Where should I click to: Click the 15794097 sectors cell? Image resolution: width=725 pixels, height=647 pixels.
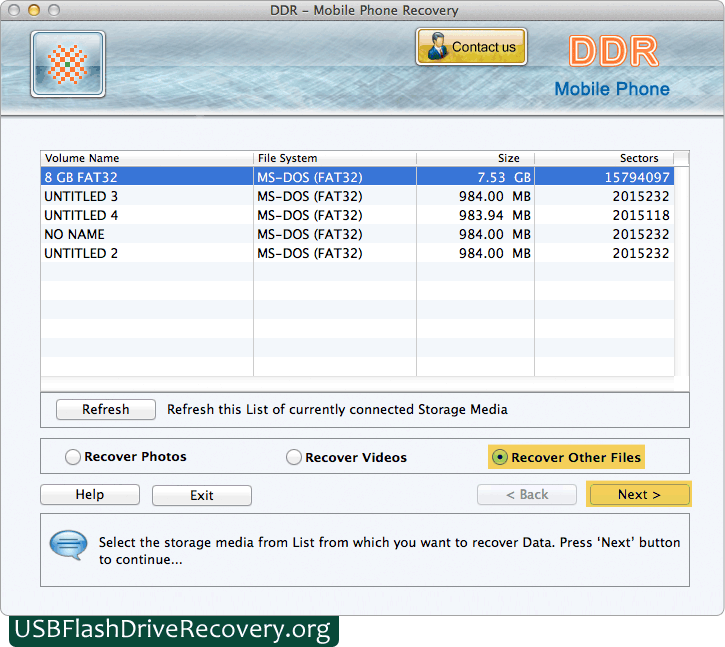[x=604, y=177]
